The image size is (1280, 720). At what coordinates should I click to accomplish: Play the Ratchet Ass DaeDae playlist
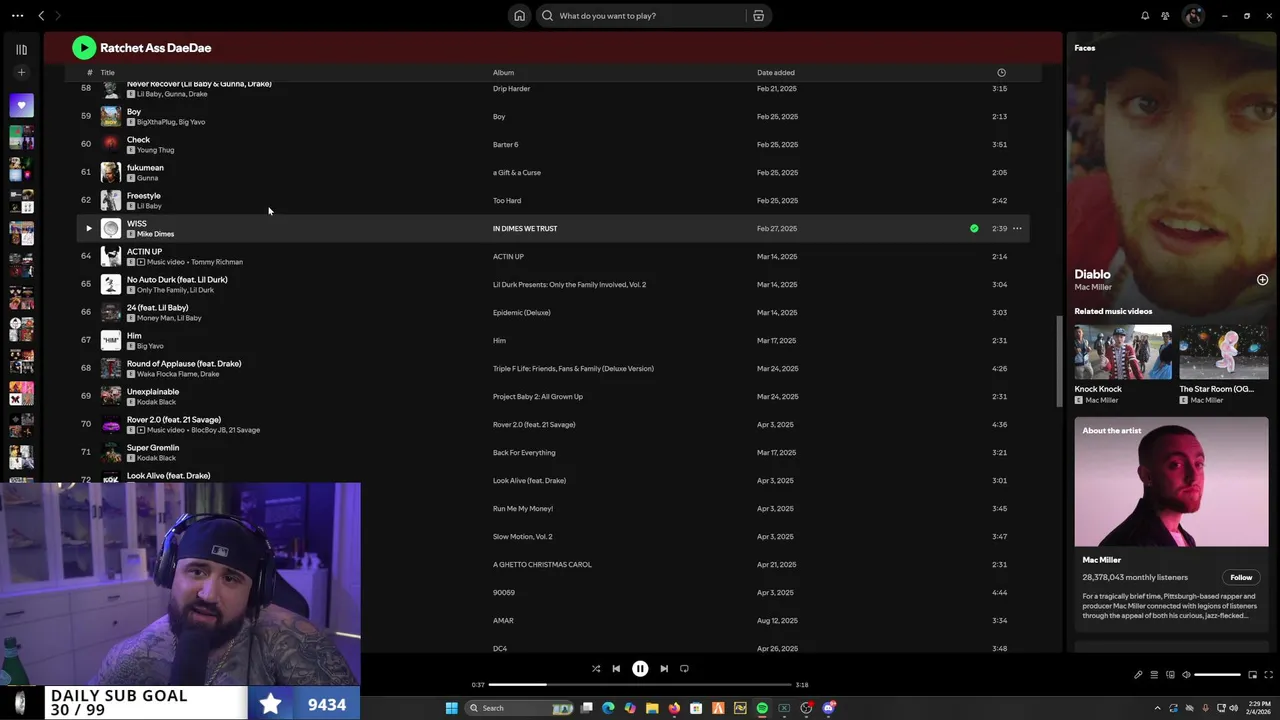coord(84,47)
